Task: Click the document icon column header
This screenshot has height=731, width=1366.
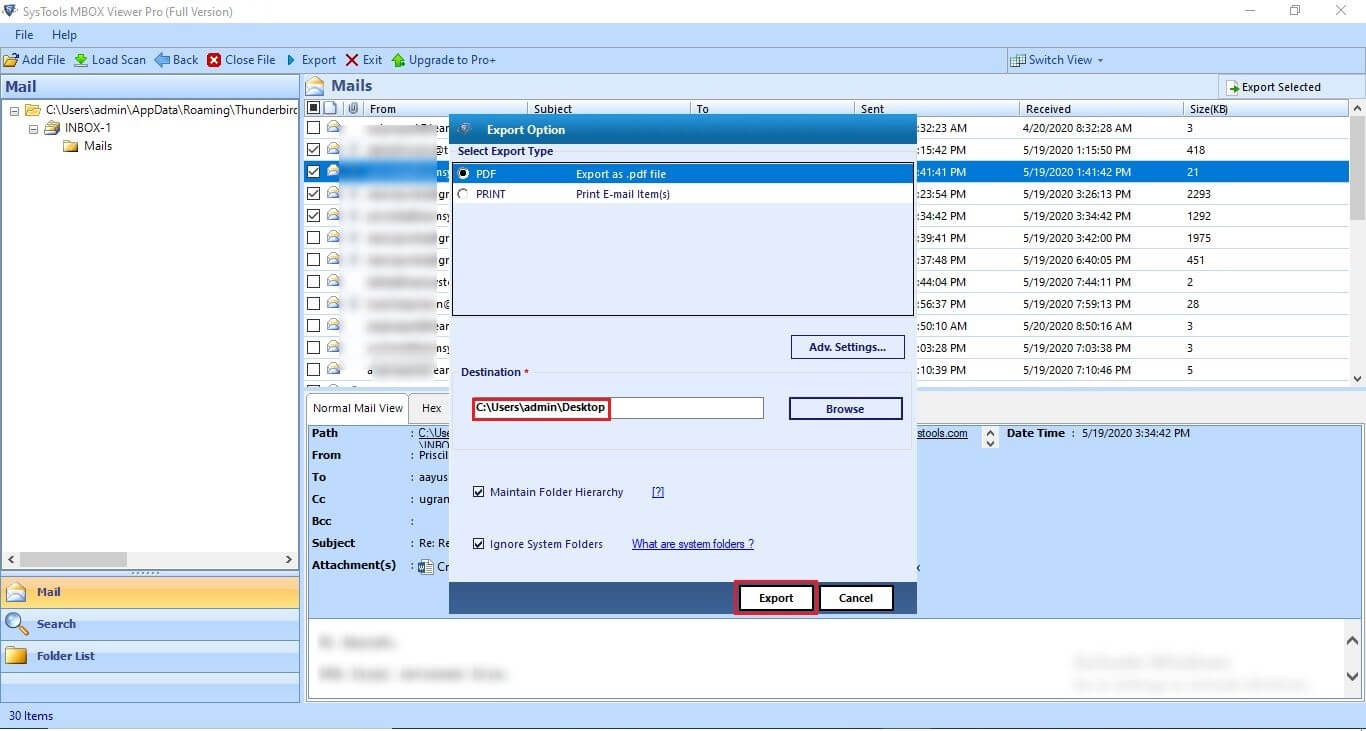Action: click(x=331, y=108)
